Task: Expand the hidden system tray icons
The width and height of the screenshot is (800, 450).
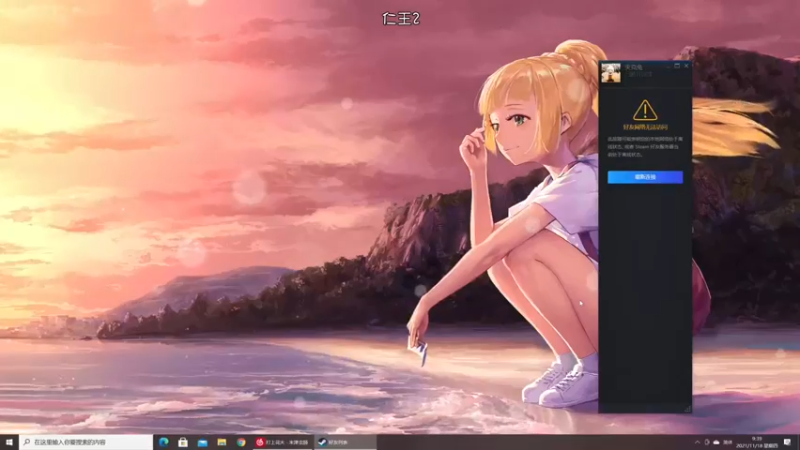Action: 697,442
